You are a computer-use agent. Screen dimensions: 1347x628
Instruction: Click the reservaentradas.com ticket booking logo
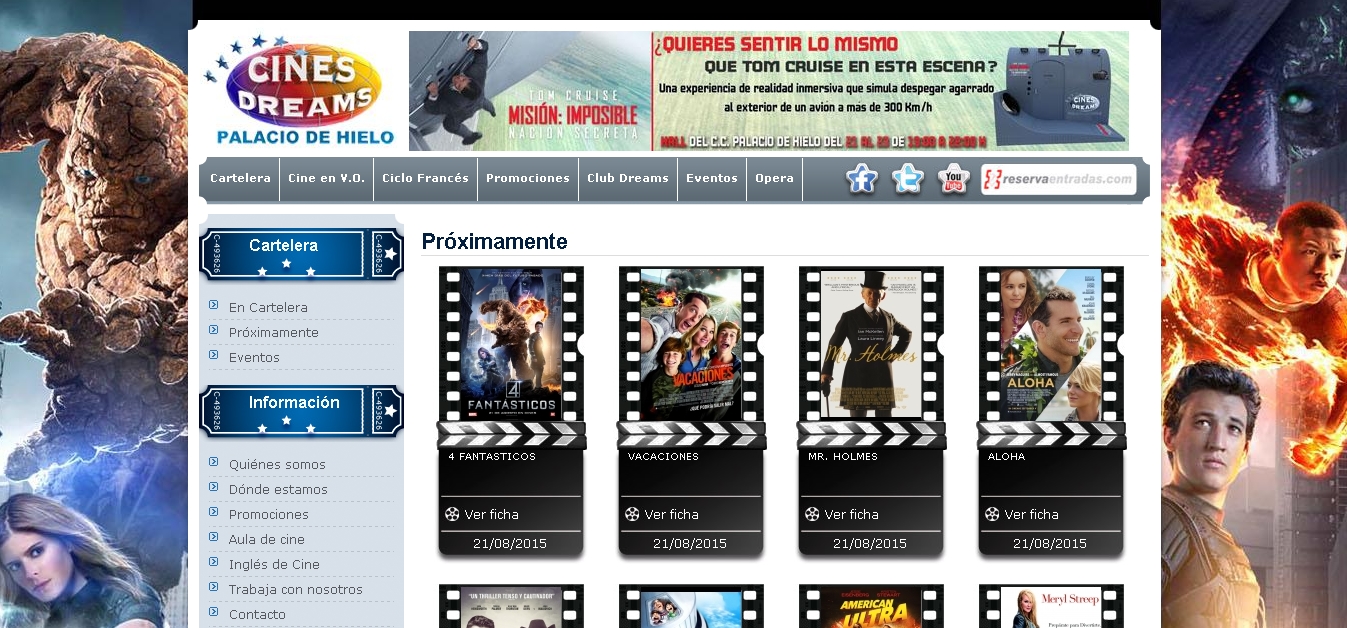pos(1059,179)
